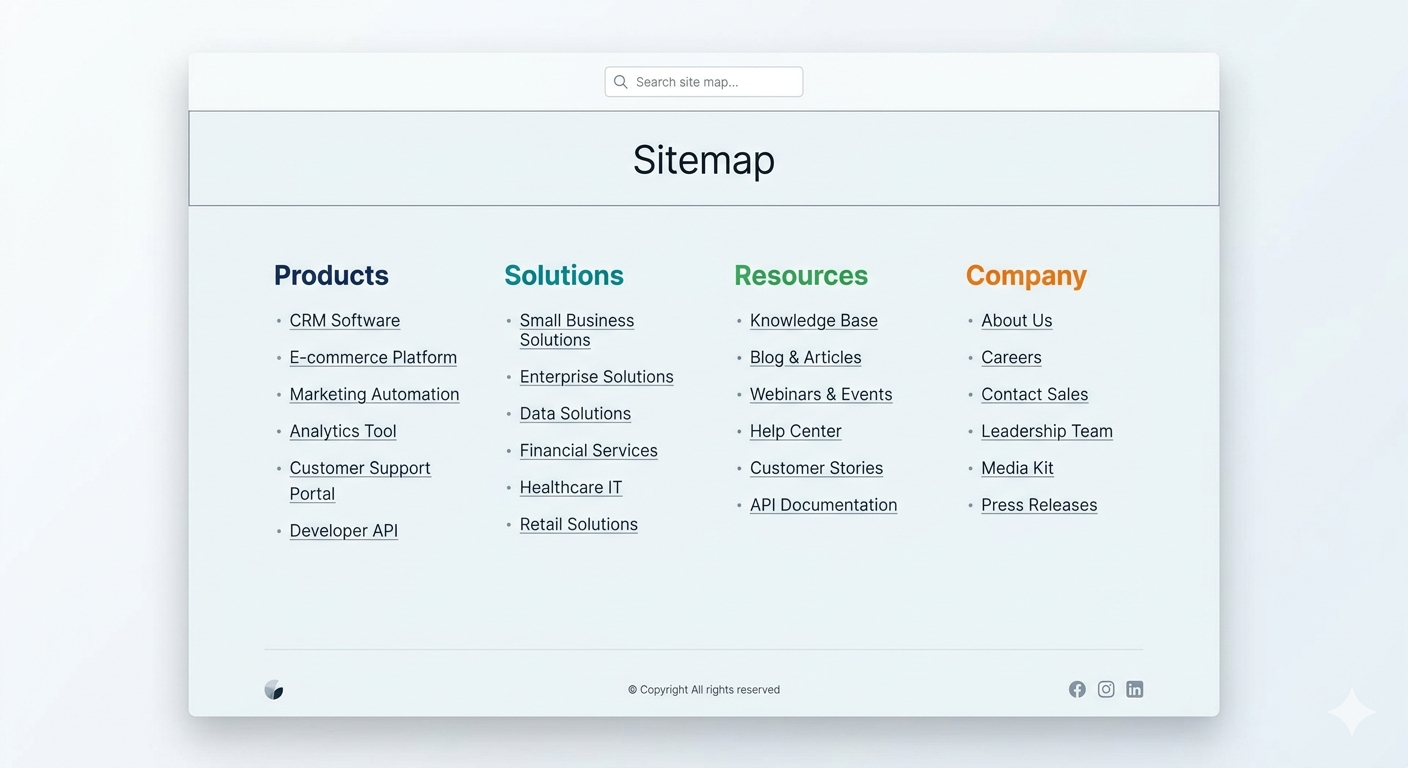1408x768 pixels.
Task: Open the Knowledge Base resource
Action: [813, 320]
